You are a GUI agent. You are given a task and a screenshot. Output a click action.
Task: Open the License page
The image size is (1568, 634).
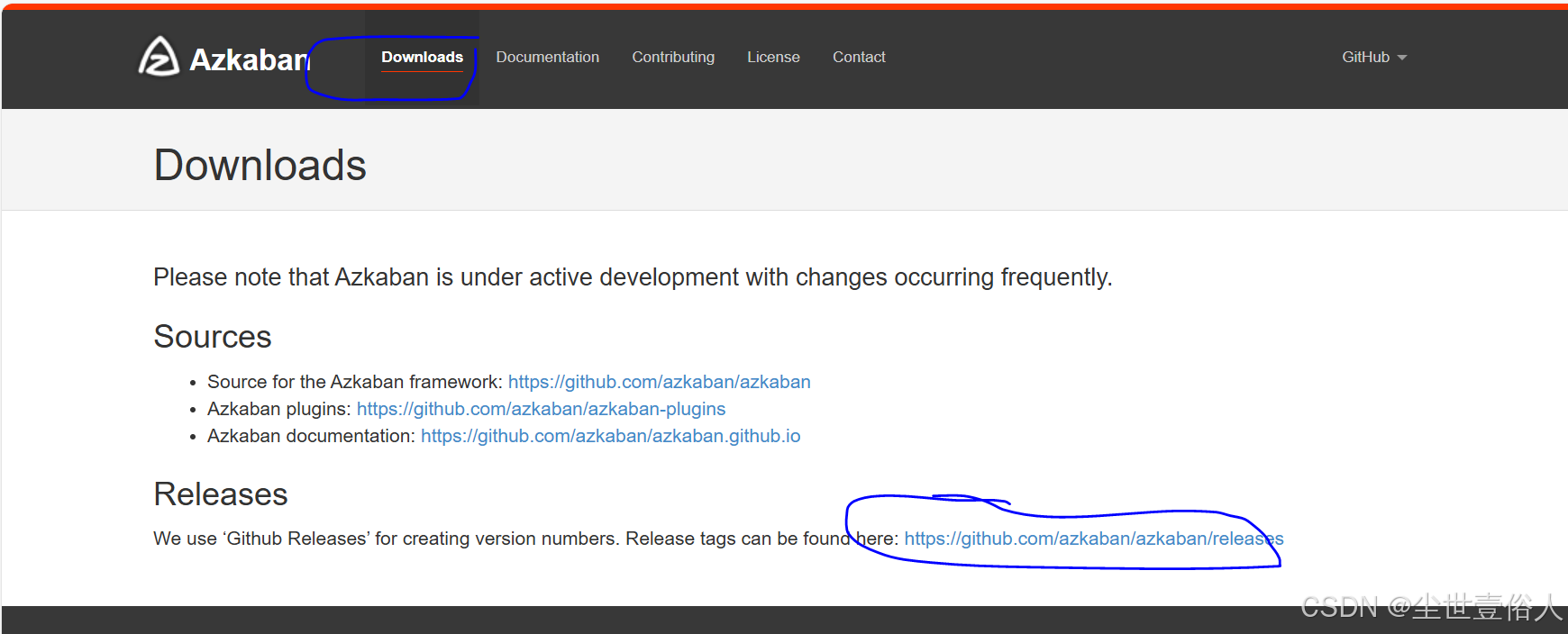pyautogui.click(x=773, y=57)
